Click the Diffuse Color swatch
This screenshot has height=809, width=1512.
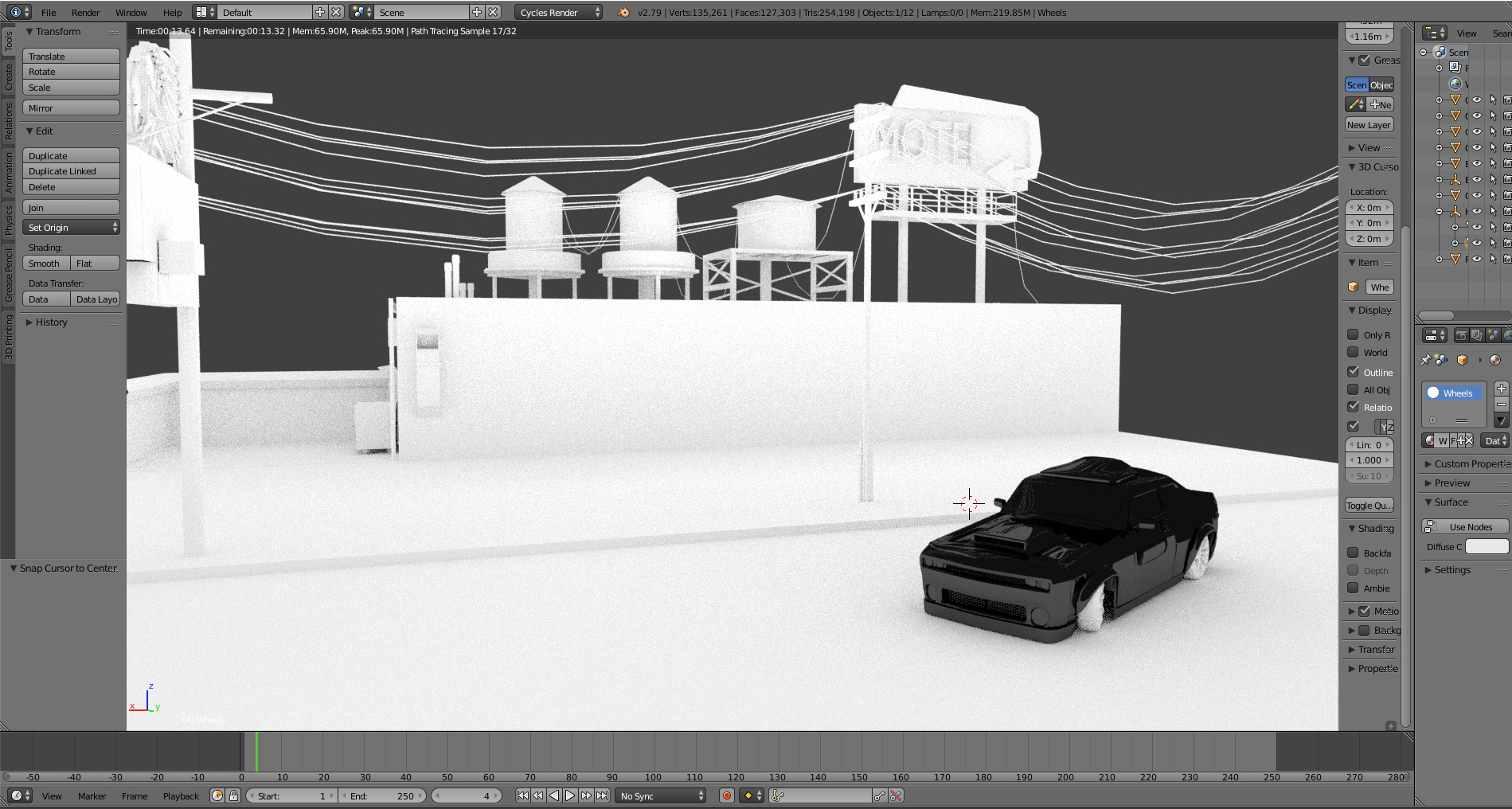(1487, 546)
